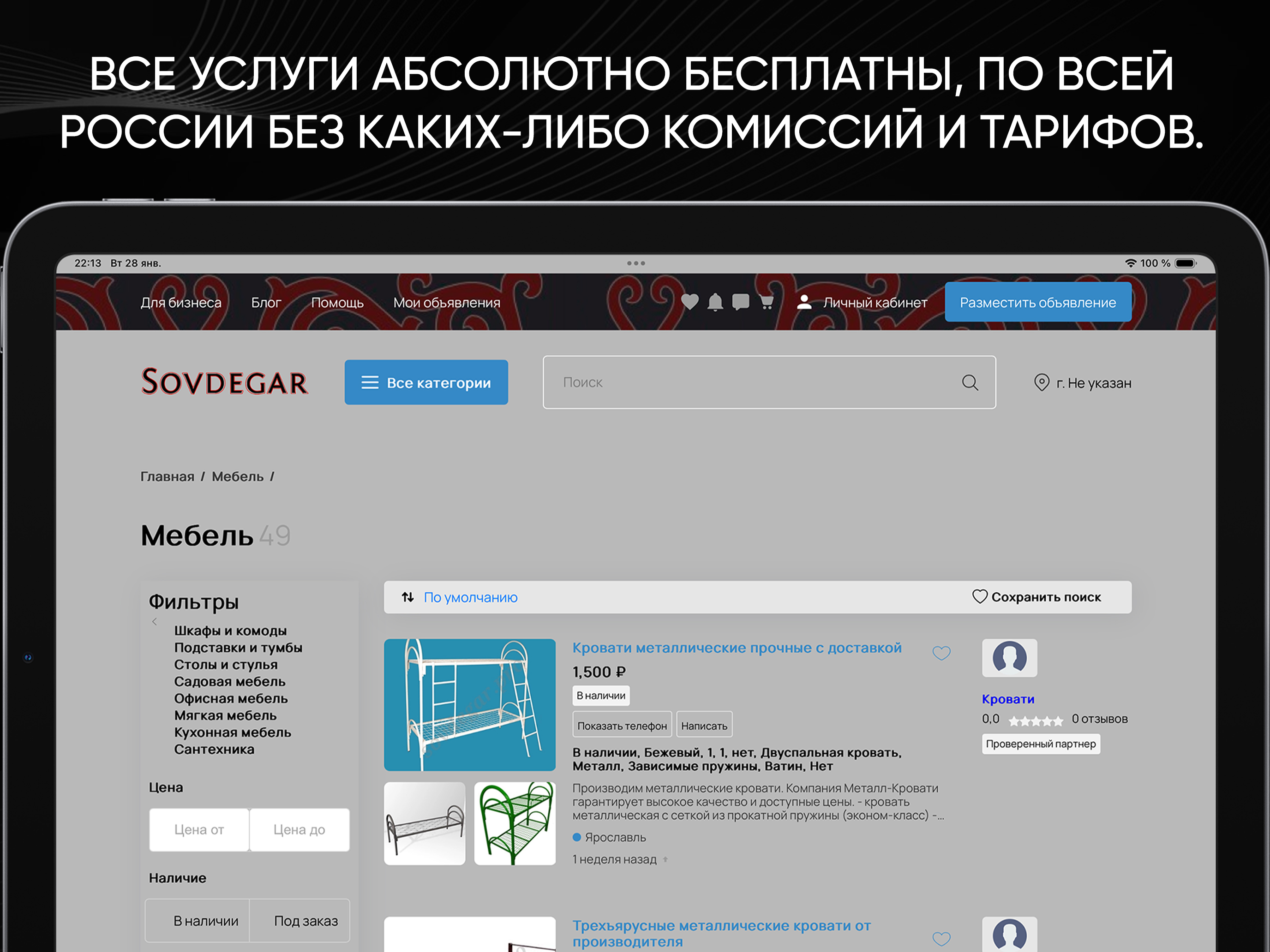Click the Wi-Fi status icon
Screen dimensions: 1270x952
pos(1131,263)
